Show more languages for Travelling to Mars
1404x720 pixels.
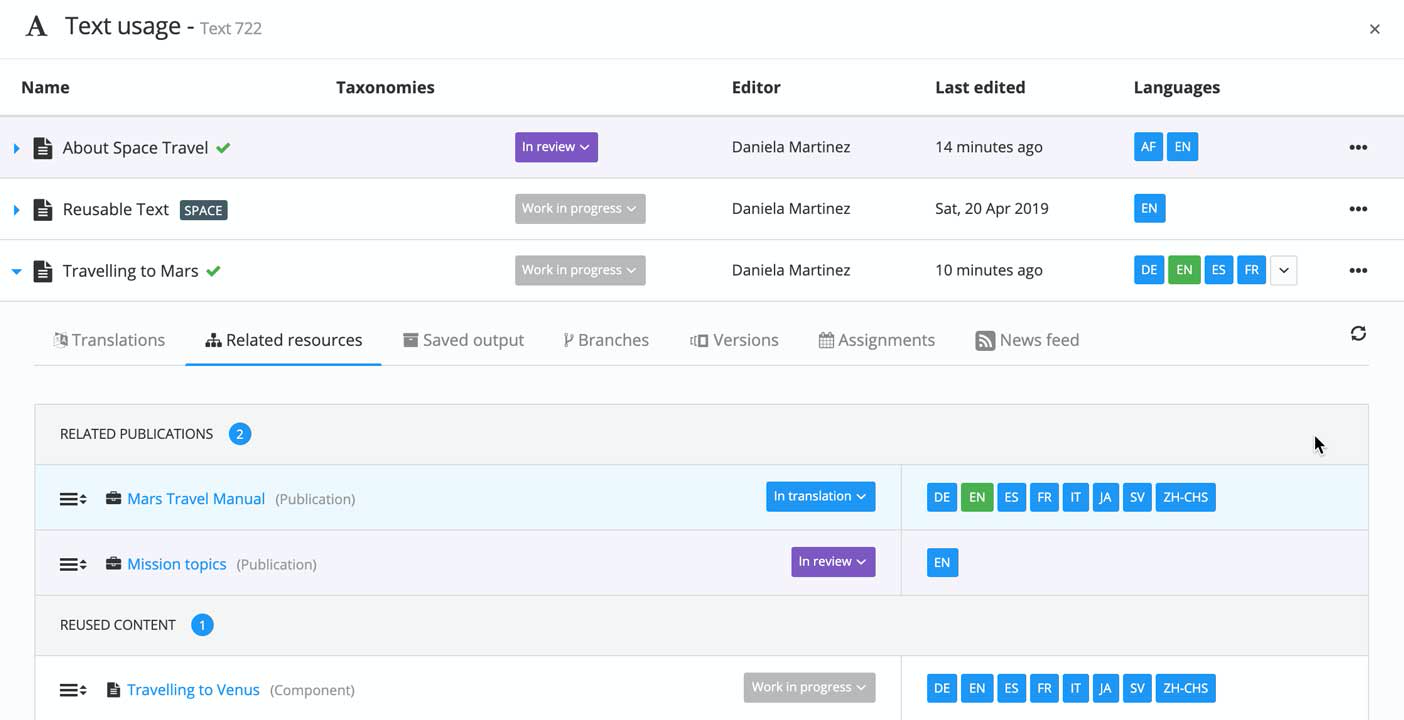pyautogui.click(x=1284, y=270)
